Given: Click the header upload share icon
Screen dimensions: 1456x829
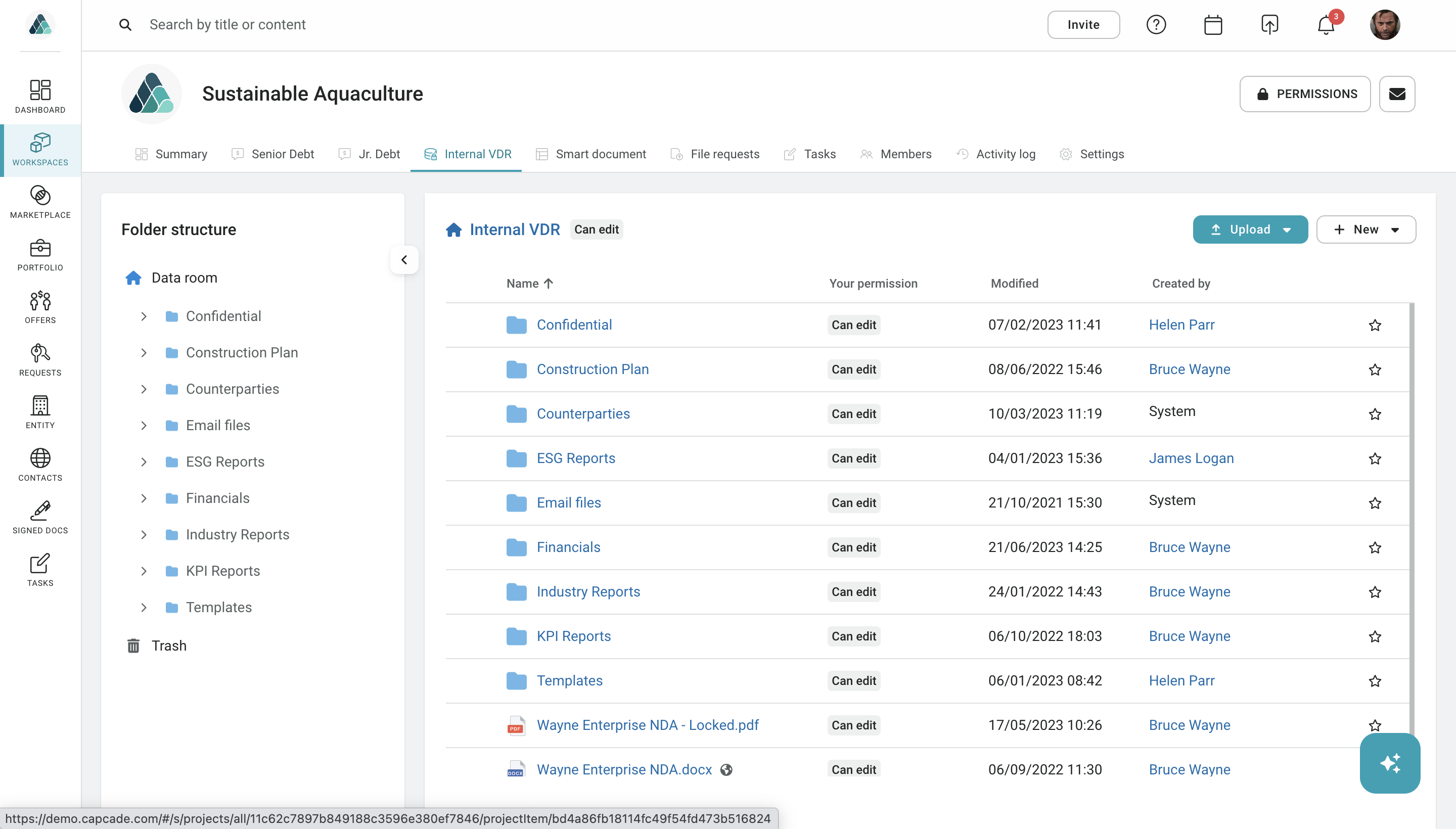Looking at the screenshot, I should [x=1269, y=25].
